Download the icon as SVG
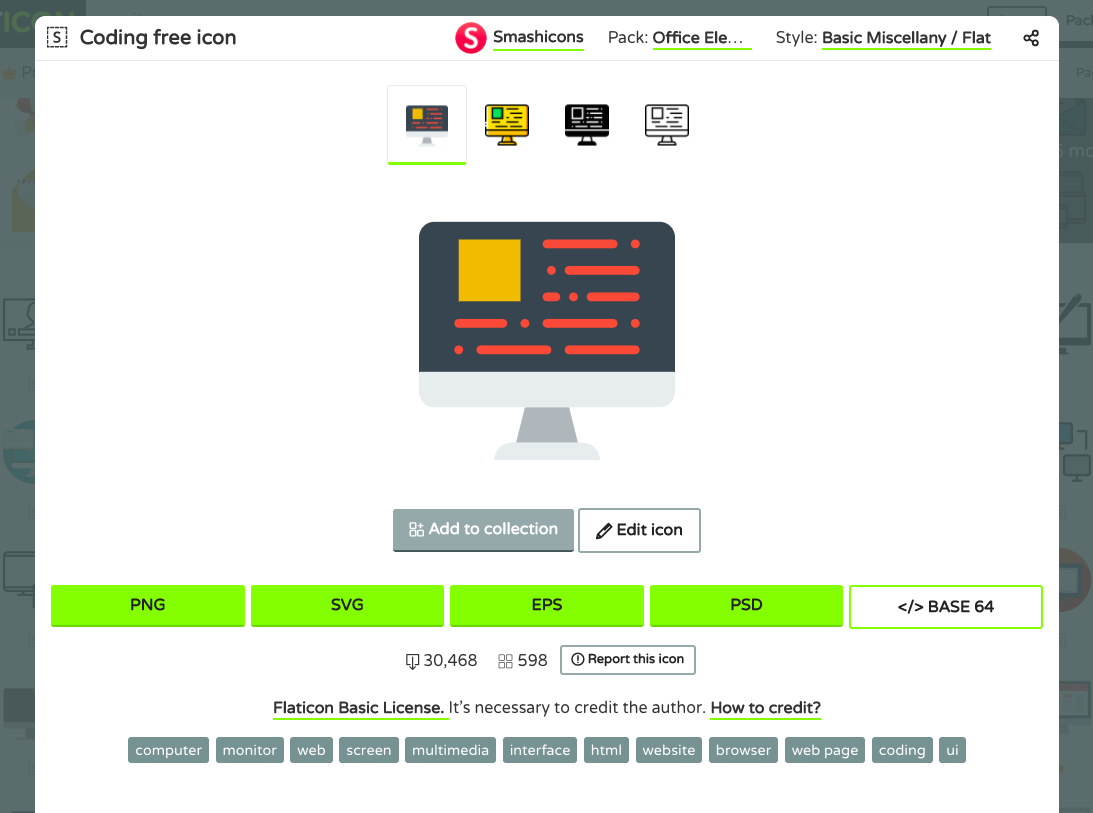This screenshot has height=813, width=1093. point(347,605)
